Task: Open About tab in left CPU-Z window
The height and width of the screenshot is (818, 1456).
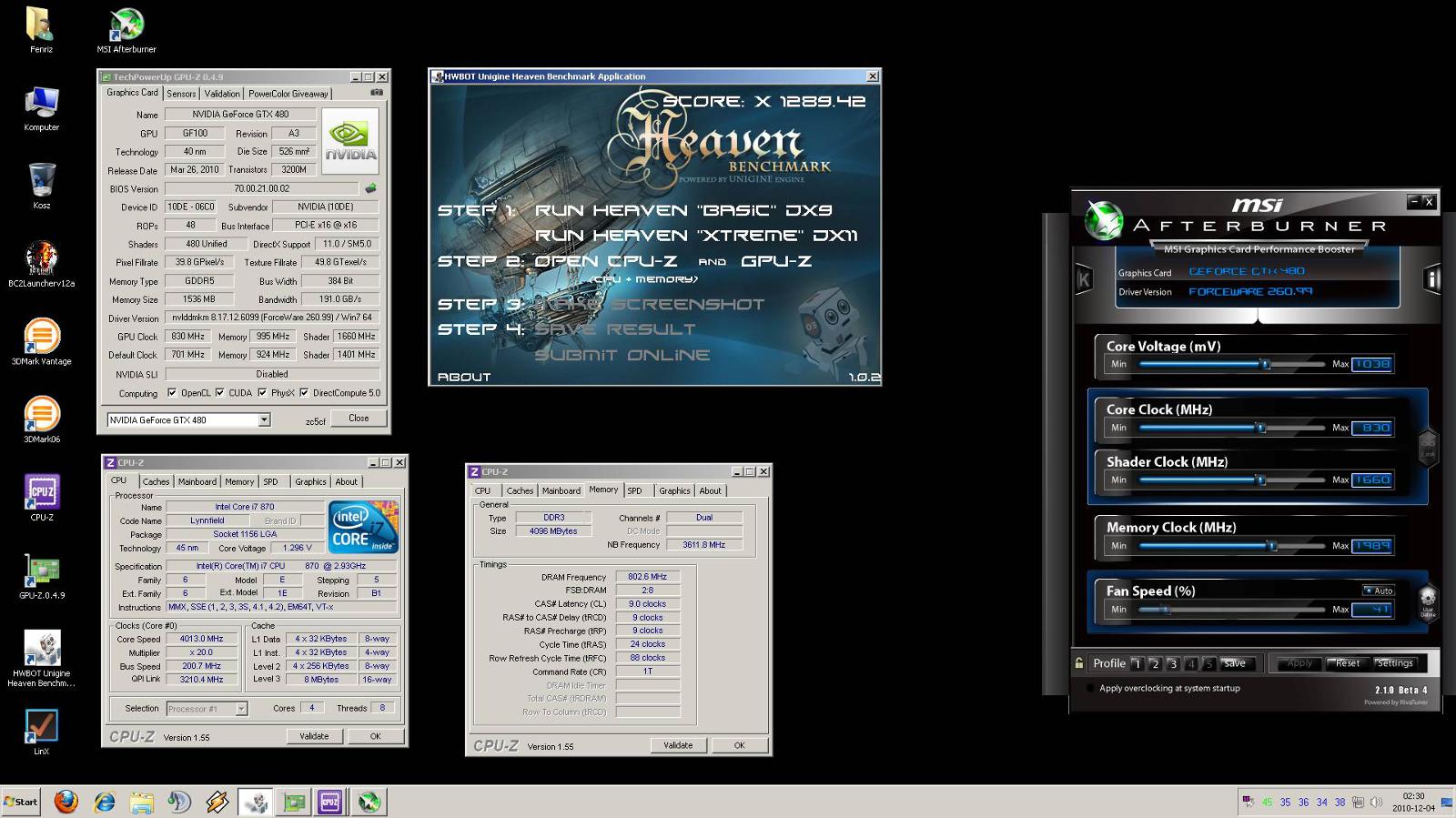Action: click(347, 482)
